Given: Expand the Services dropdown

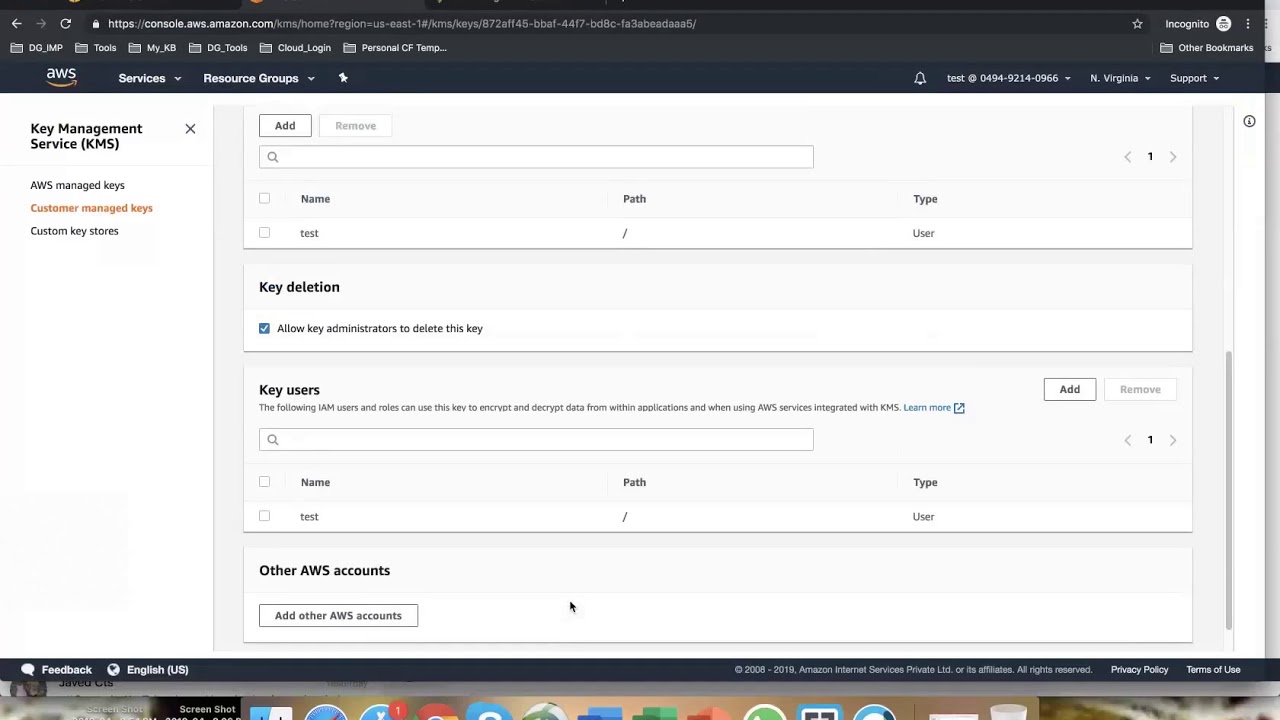Looking at the screenshot, I should click(151, 78).
